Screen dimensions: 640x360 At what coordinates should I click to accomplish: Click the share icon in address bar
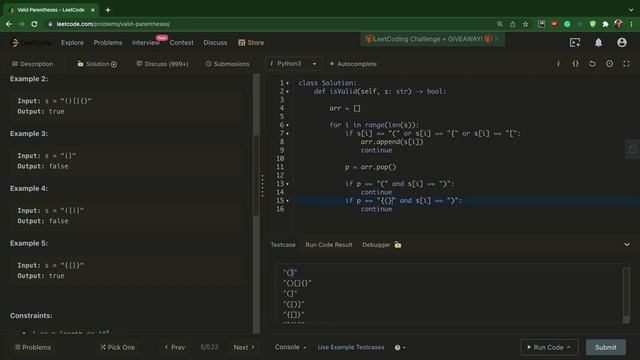[513, 24]
